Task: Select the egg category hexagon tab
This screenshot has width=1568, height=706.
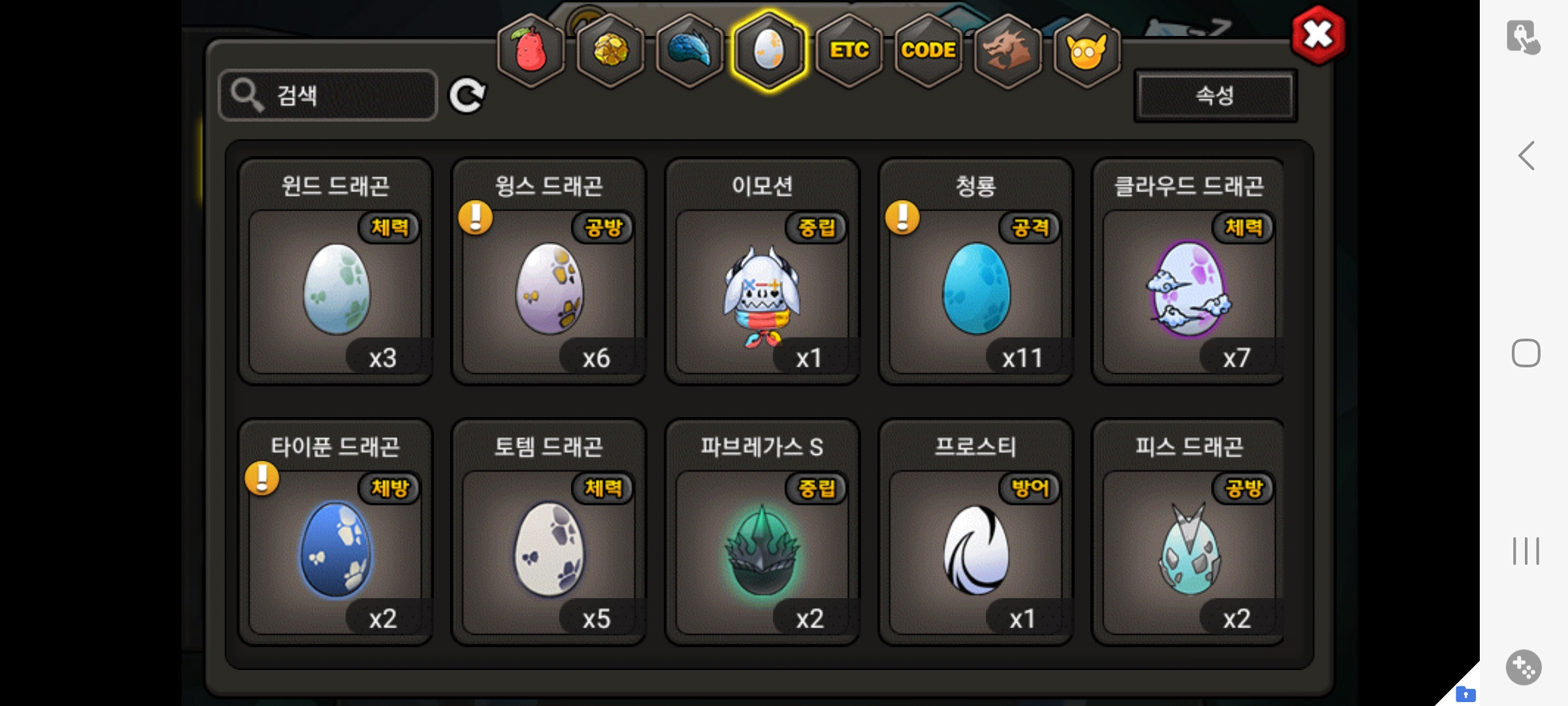Action: point(769,50)
